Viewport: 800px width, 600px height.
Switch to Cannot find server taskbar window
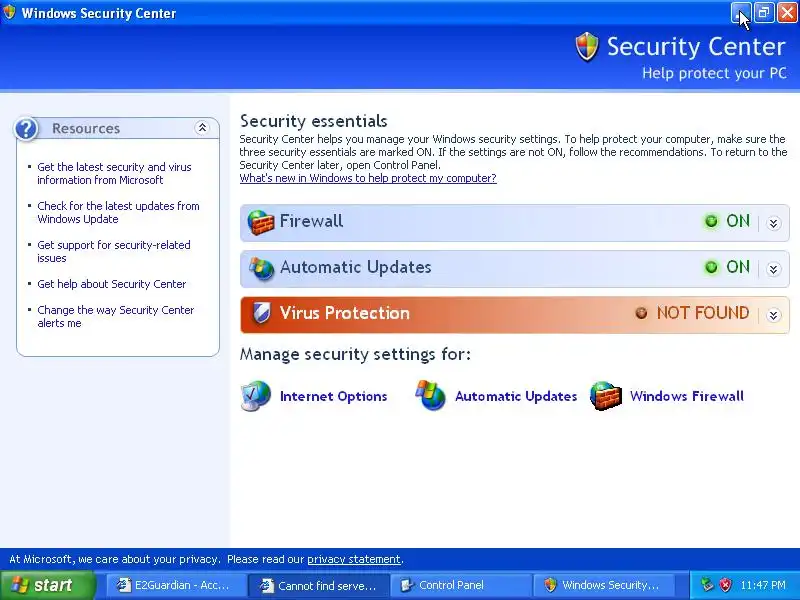pyautogui.click(x=318, y=585)
